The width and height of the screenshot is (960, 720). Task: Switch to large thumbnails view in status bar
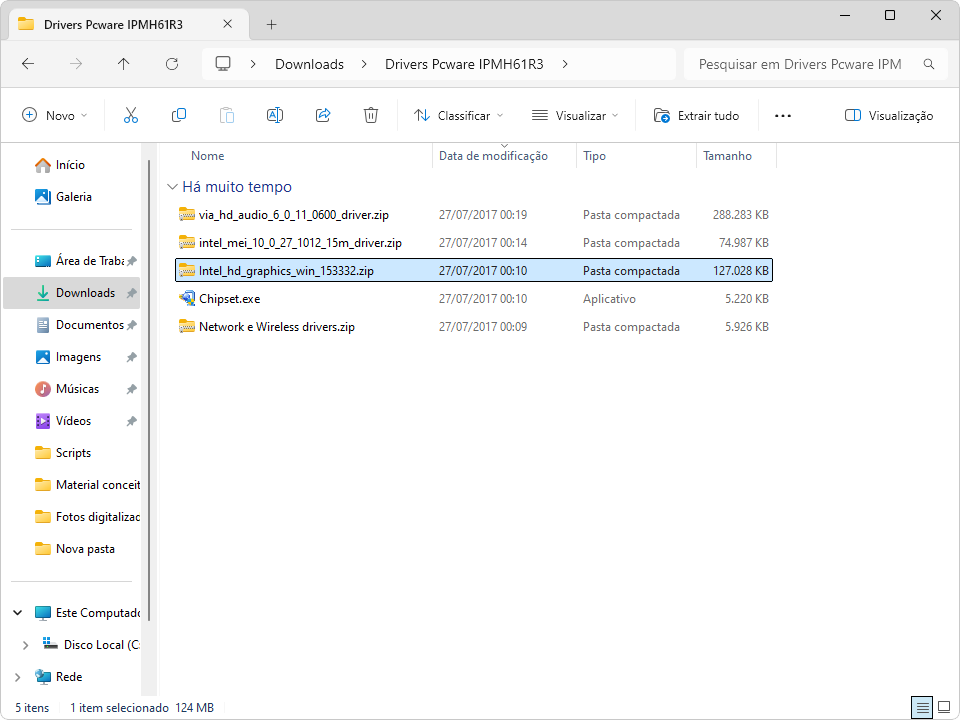[944, 708]
